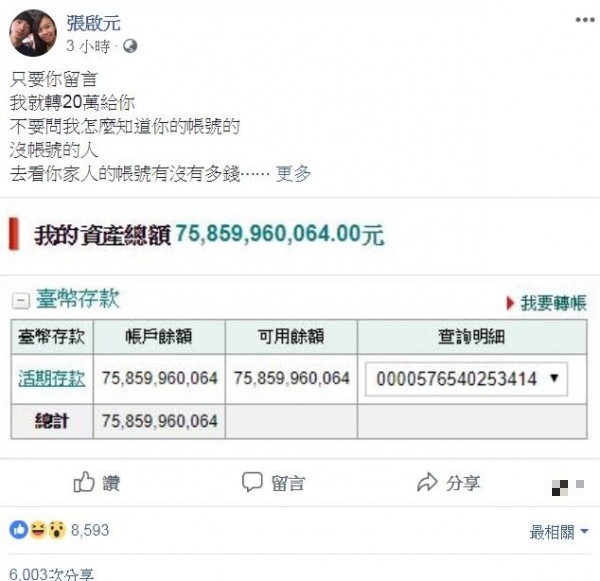This screenshot has width=600, height=581.
Task: Click the speech bubble 留言 comment icon
Action: click(x=252, y=482)
